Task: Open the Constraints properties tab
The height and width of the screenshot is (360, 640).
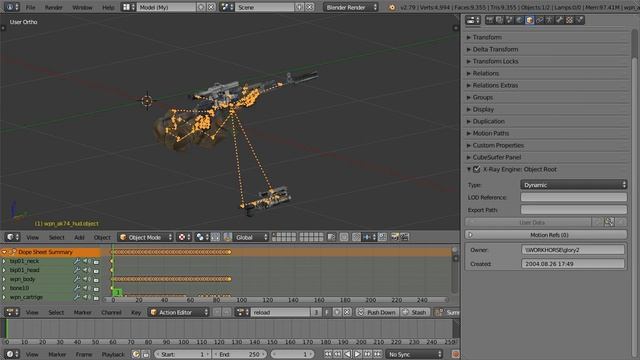Action: 540,20
